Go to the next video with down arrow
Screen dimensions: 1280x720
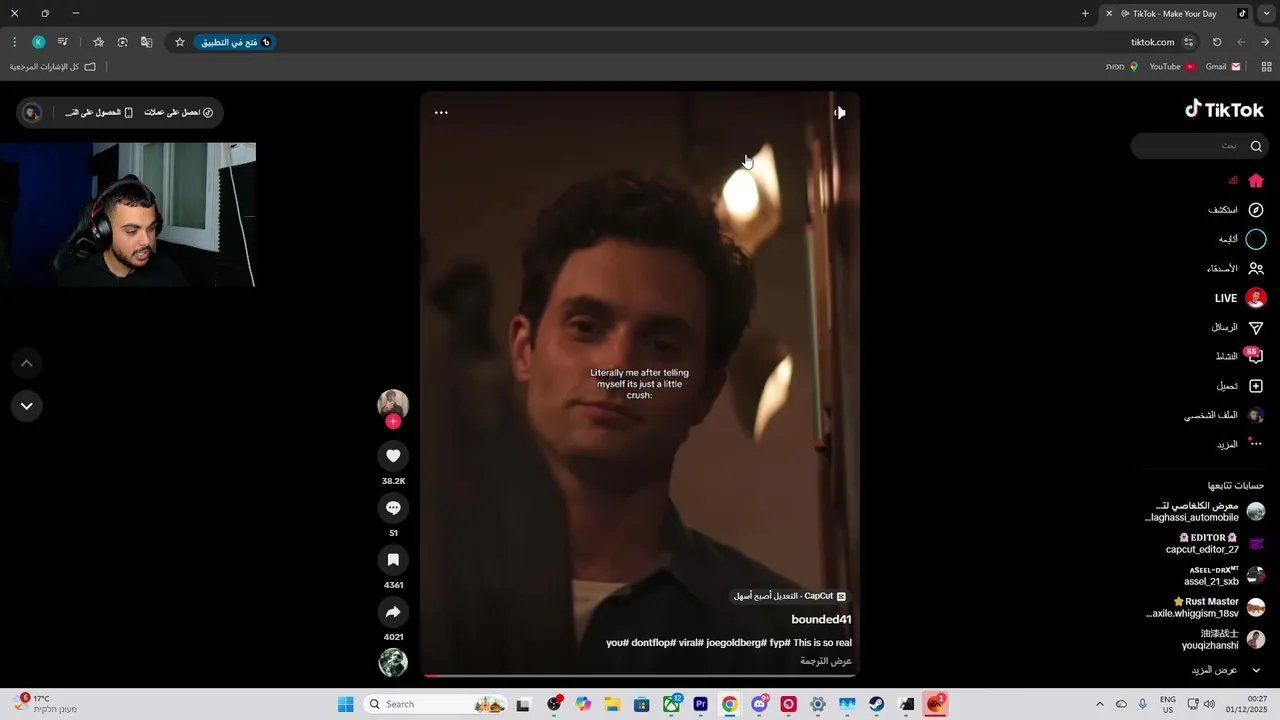pos(27,406)
